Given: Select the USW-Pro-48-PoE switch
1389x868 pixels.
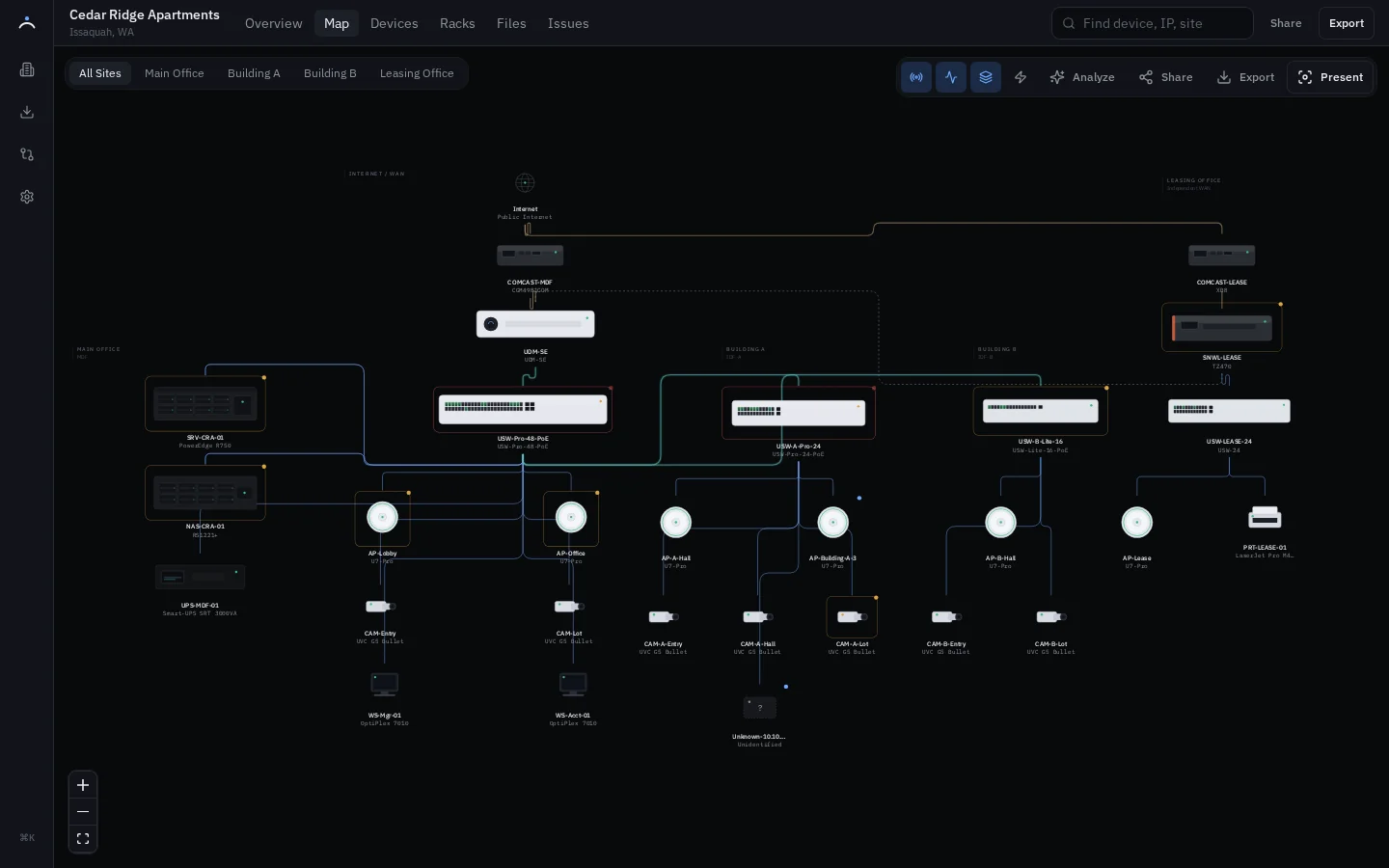Looking at the screenshot, I should tap(523, 409).
